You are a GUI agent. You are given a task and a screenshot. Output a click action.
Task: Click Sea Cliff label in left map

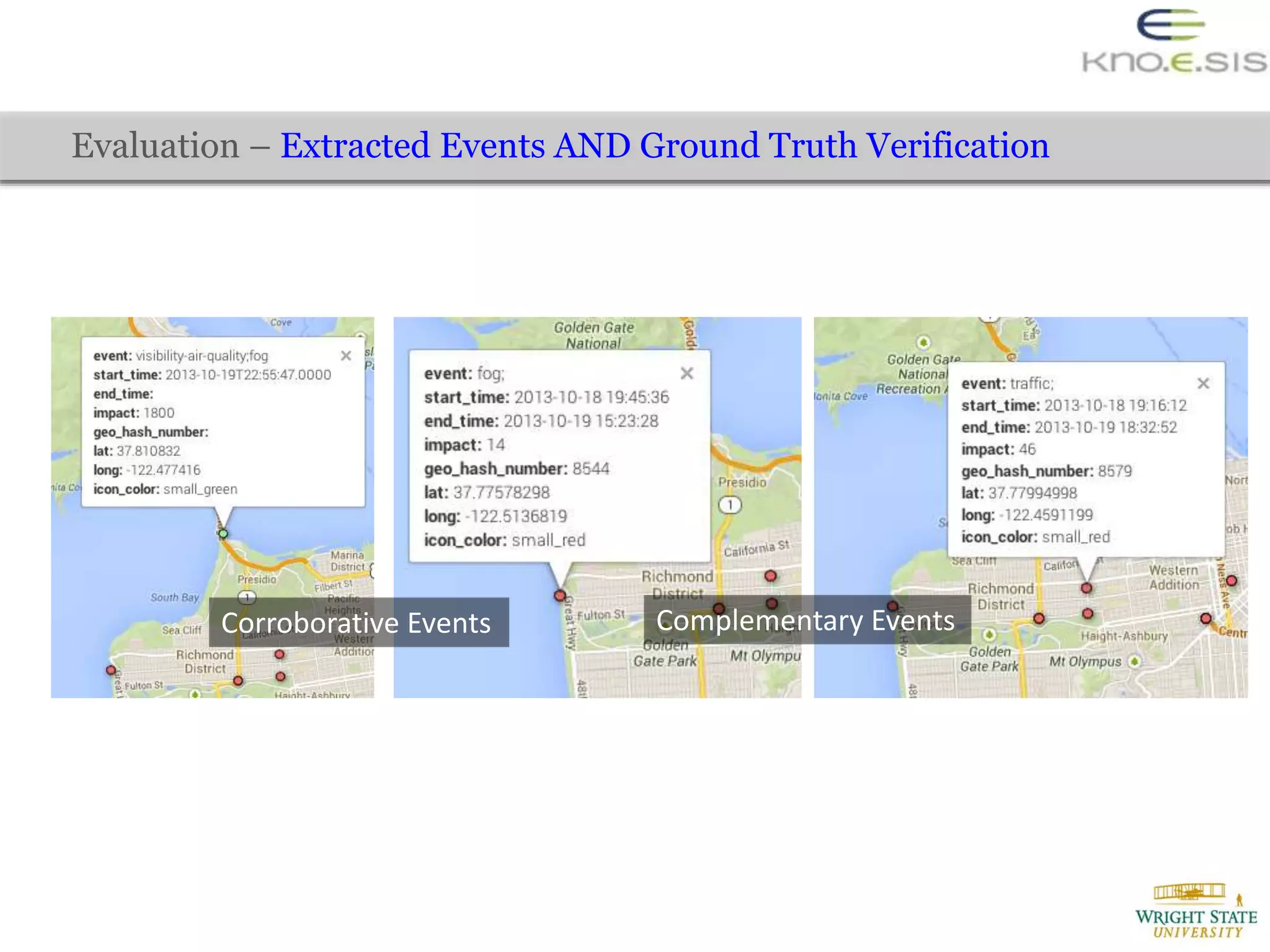coord(182,630)
